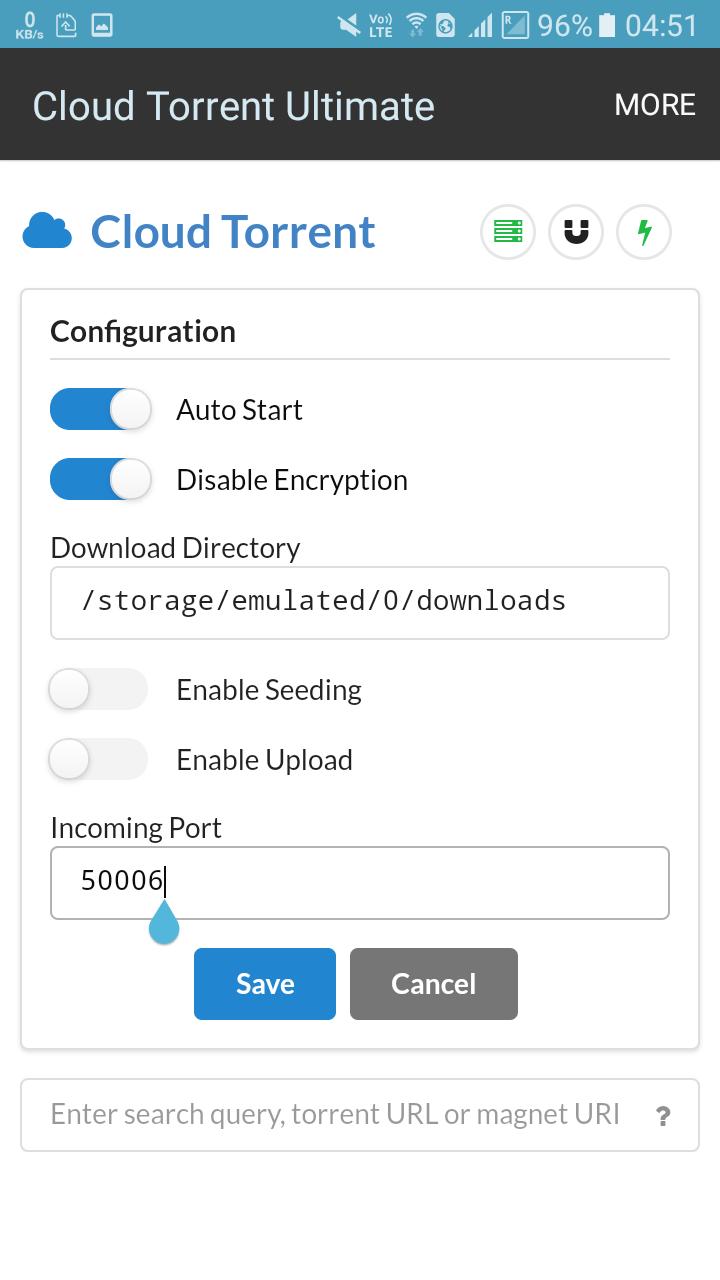Turn on the Enable Upload switch
The image size is (720, 1280).
coord(98,760)
